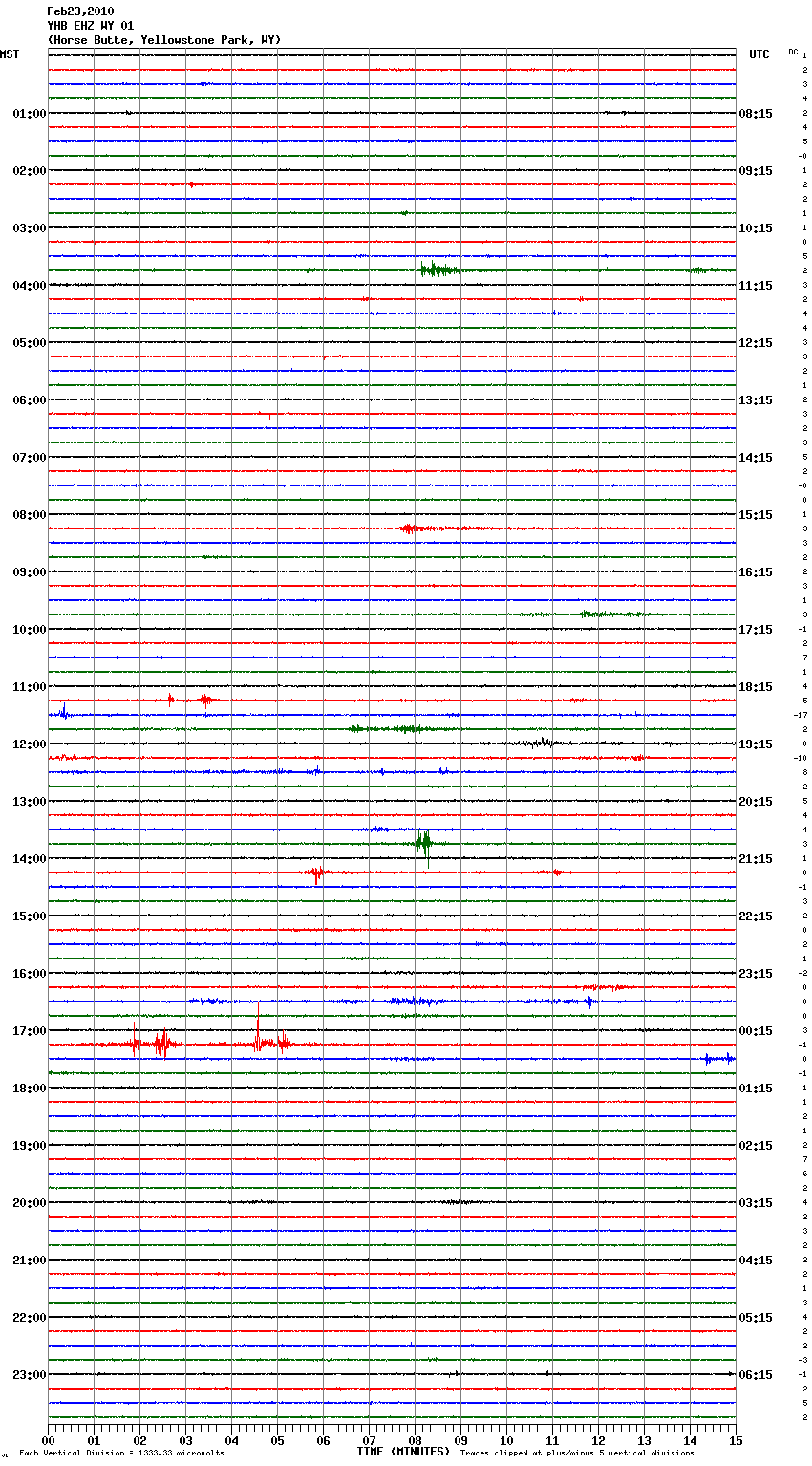Click the -17 DC offset value

point(800,715)
